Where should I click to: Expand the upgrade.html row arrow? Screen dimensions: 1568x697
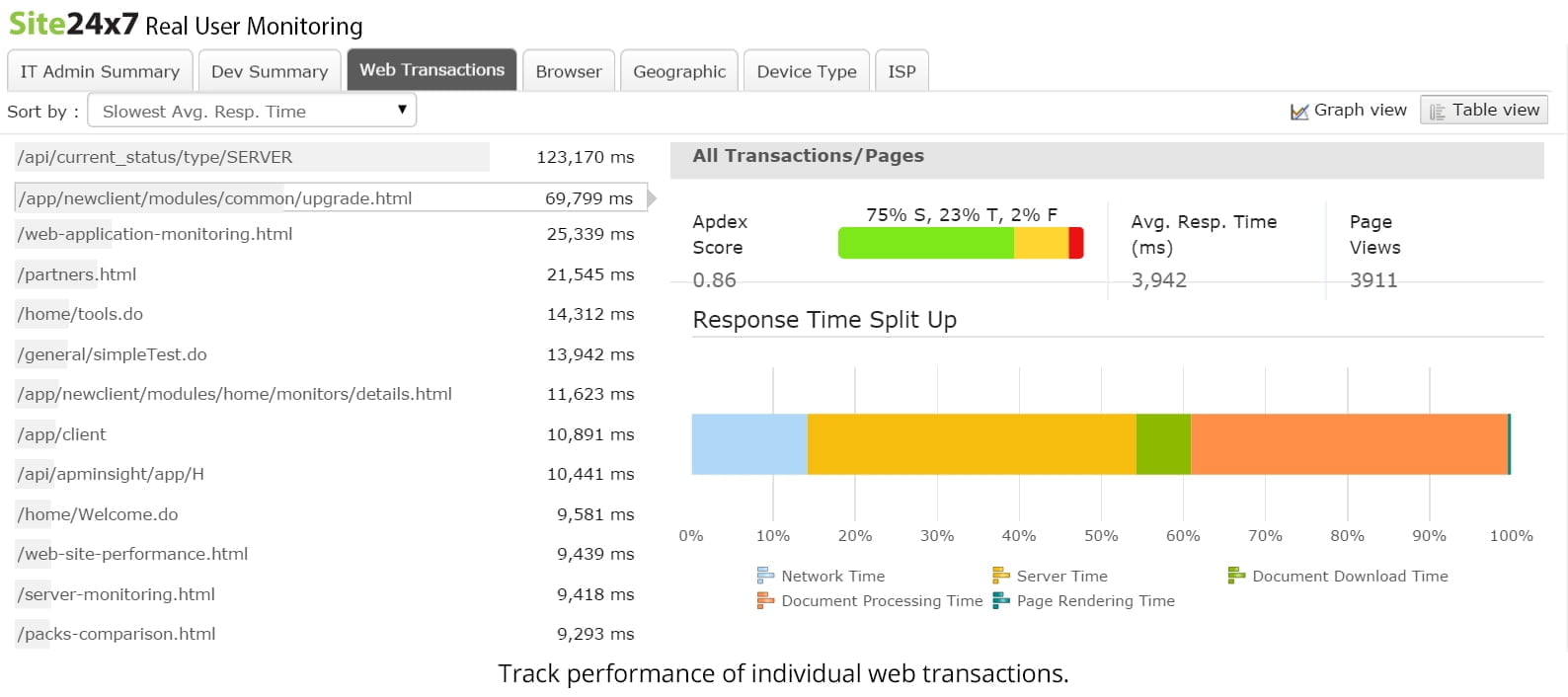(x=652, y=198)
